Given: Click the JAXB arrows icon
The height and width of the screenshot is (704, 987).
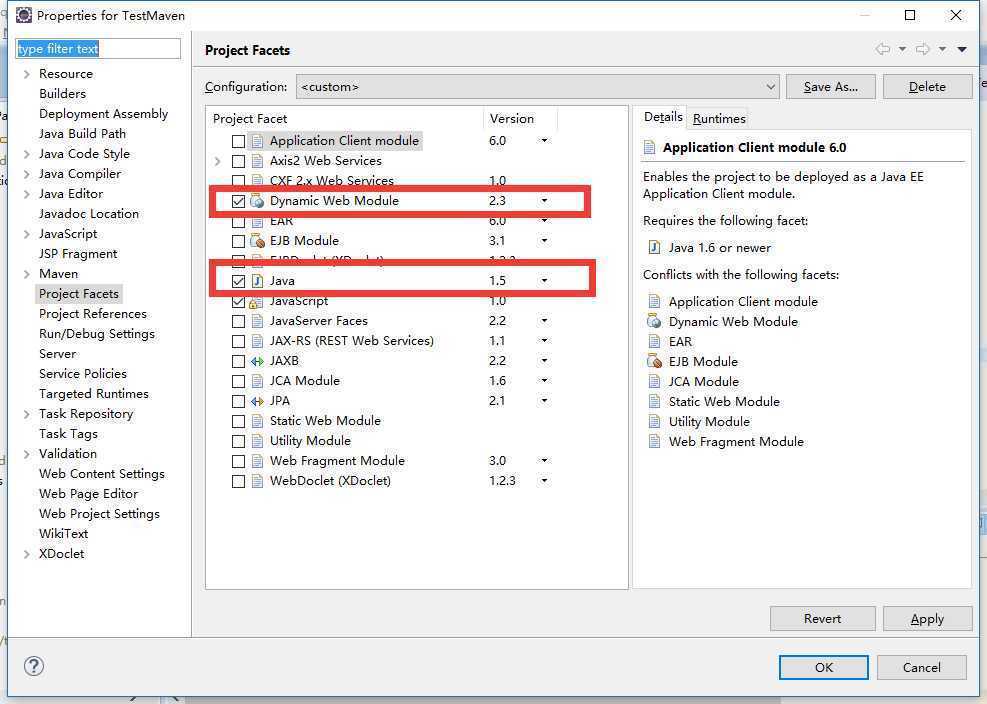Looking at the screenshot, I should (x=257, y=361).
